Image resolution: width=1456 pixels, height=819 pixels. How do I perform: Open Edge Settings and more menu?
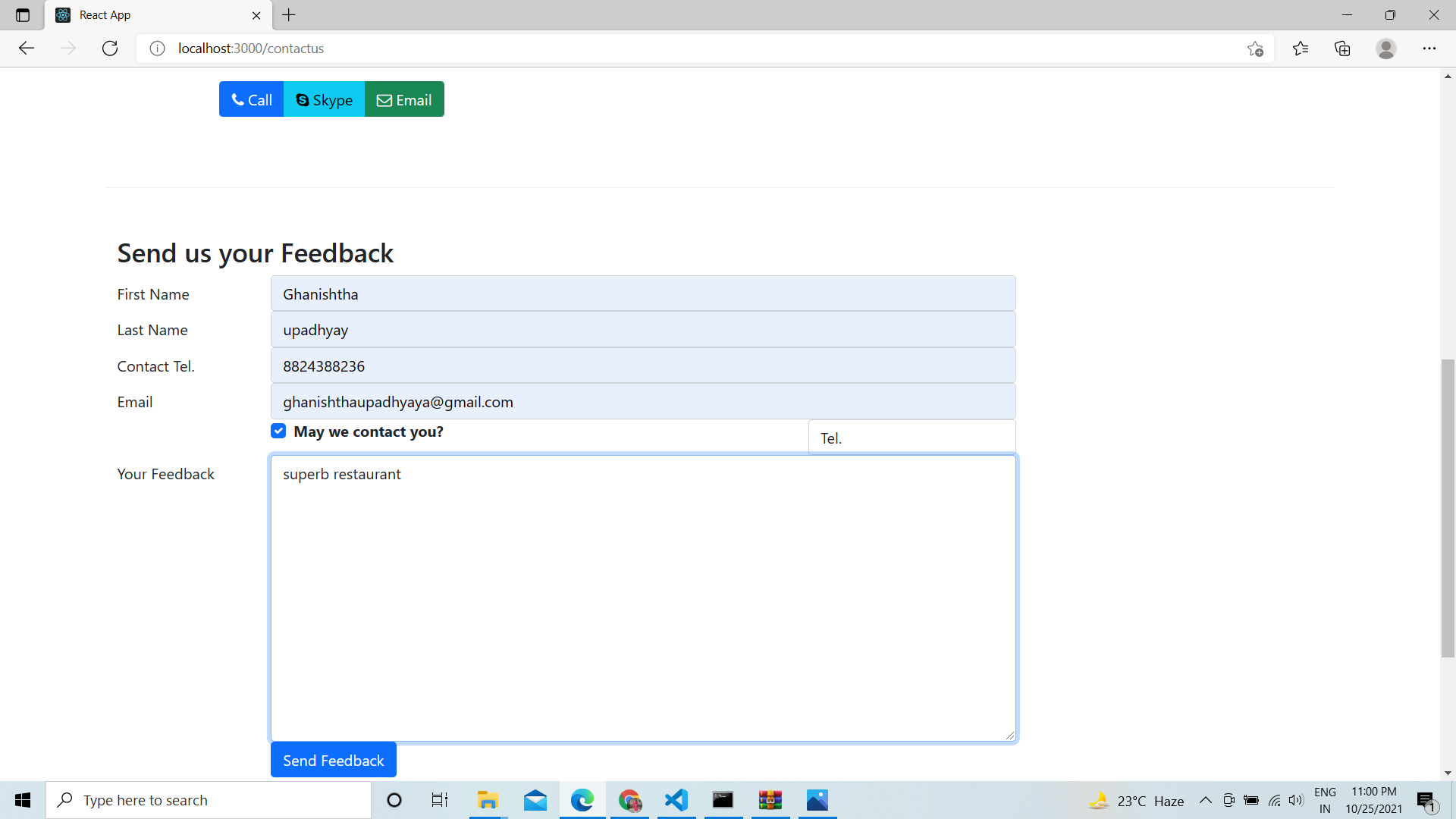[x=1429, y=49]
